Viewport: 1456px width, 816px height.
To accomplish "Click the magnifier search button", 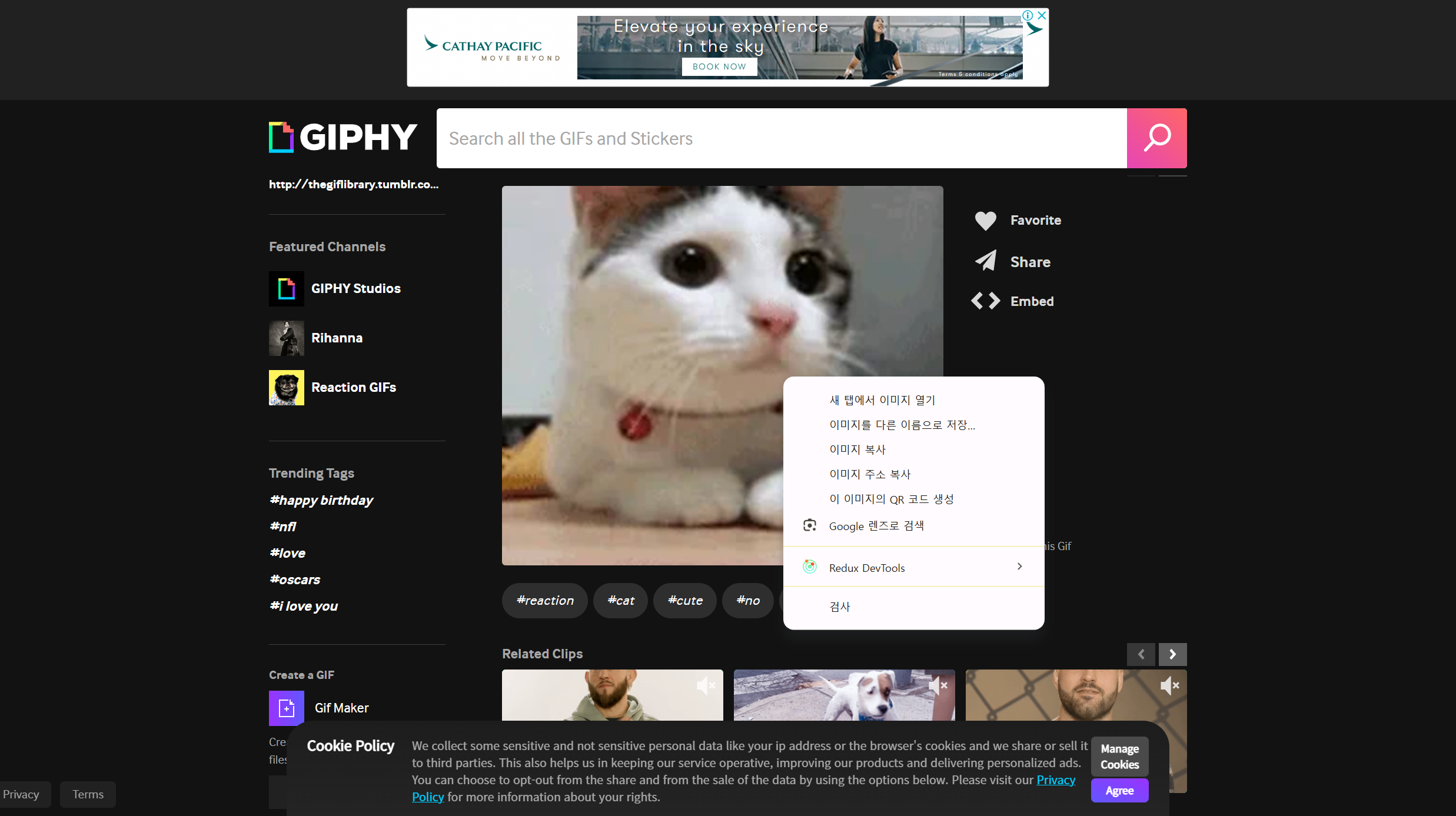I will point(1156,138).
